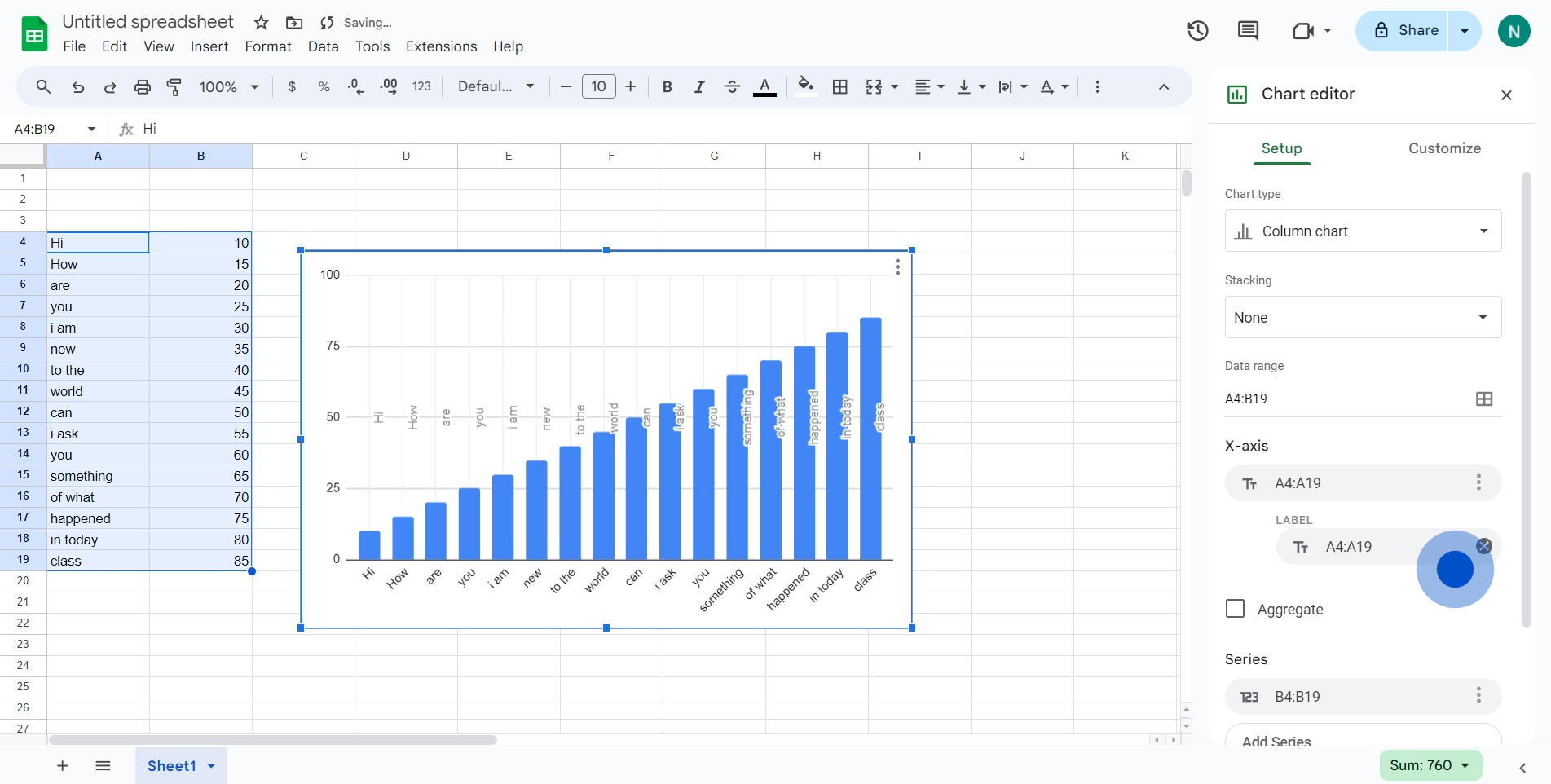Switch to the Customize tab
Screen dimensions: 1551x784
(1444, 148)
